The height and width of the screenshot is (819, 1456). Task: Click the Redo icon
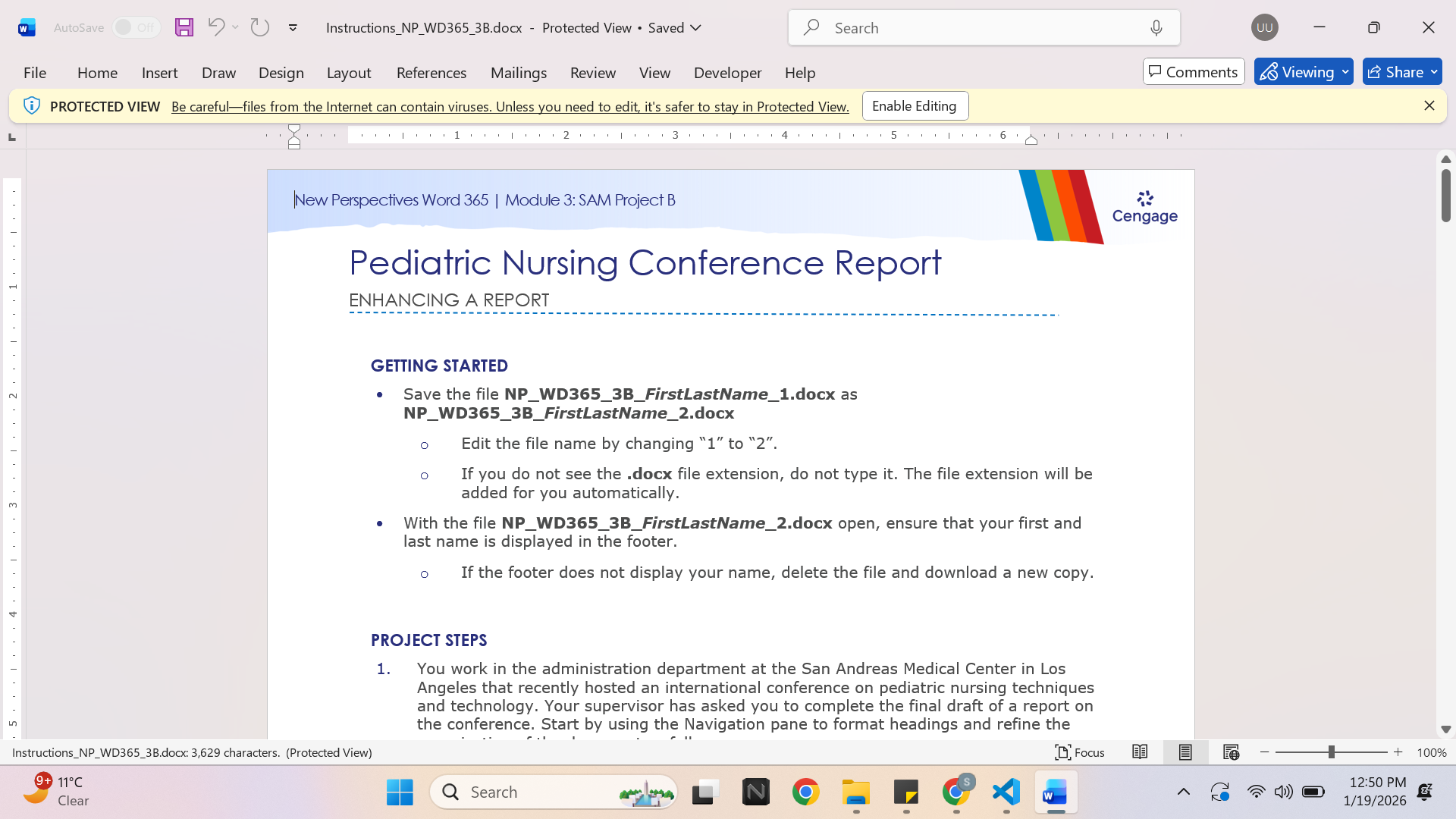tap(260, 27)
